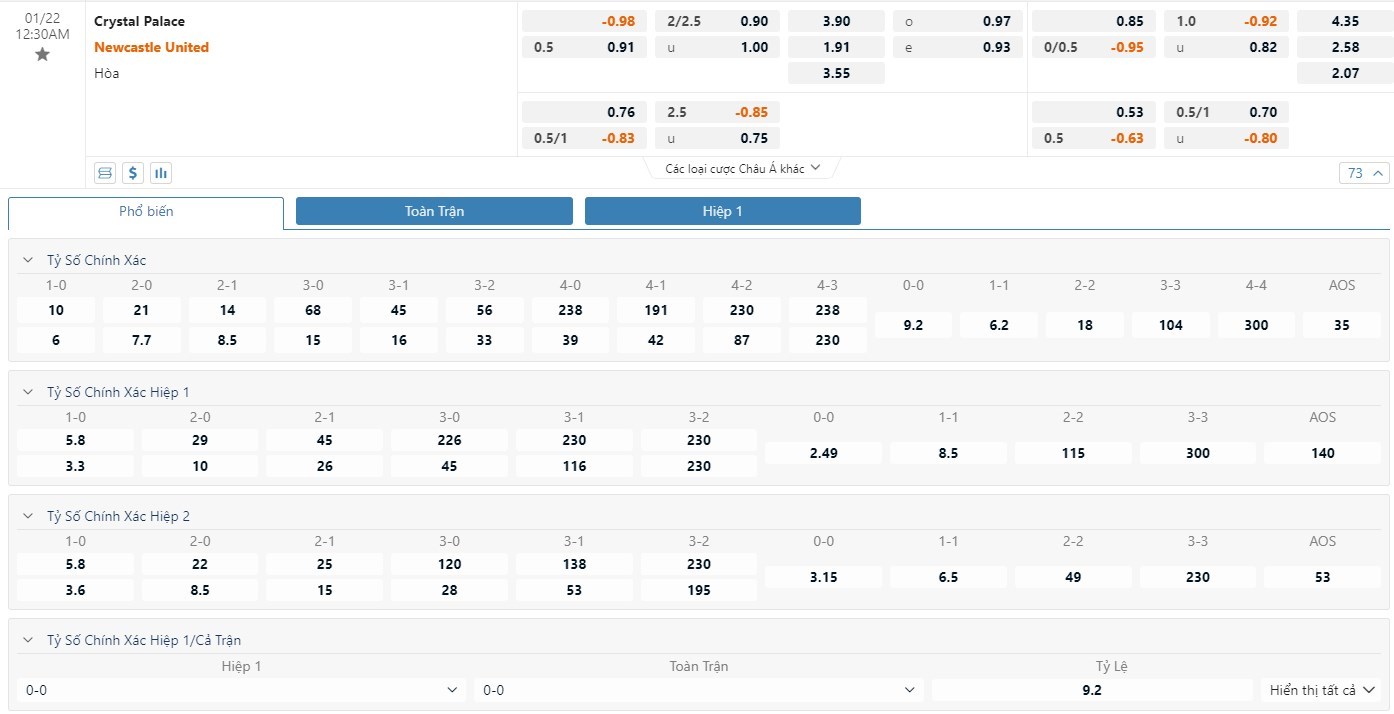This screenshot has height=714, width=1394.
Task: Open the Toàn Trận score dropdown
Action: coord(698,690)
